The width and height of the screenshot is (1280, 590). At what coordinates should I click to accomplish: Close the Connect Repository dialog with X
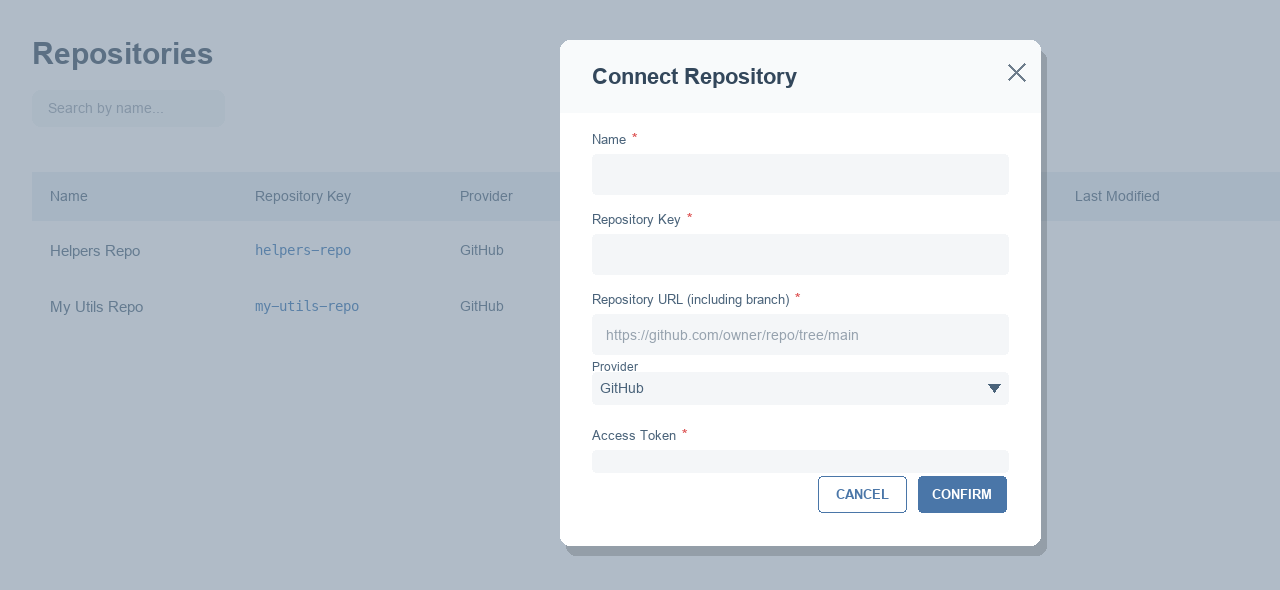(x=1017, y=72)
